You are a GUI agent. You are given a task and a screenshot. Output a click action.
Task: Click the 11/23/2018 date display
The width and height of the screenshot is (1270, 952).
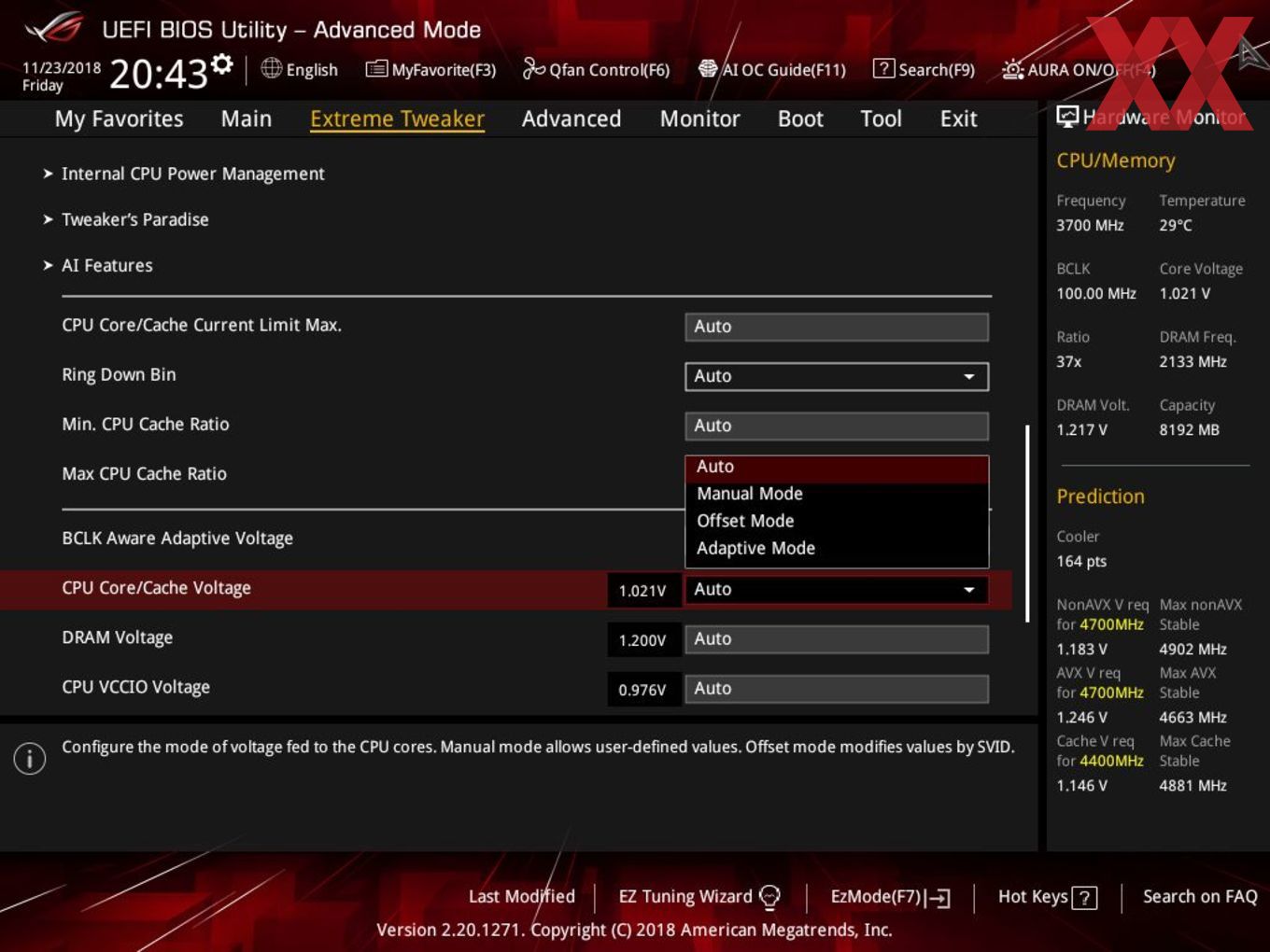pyautogui.click(x=62, y=68)
